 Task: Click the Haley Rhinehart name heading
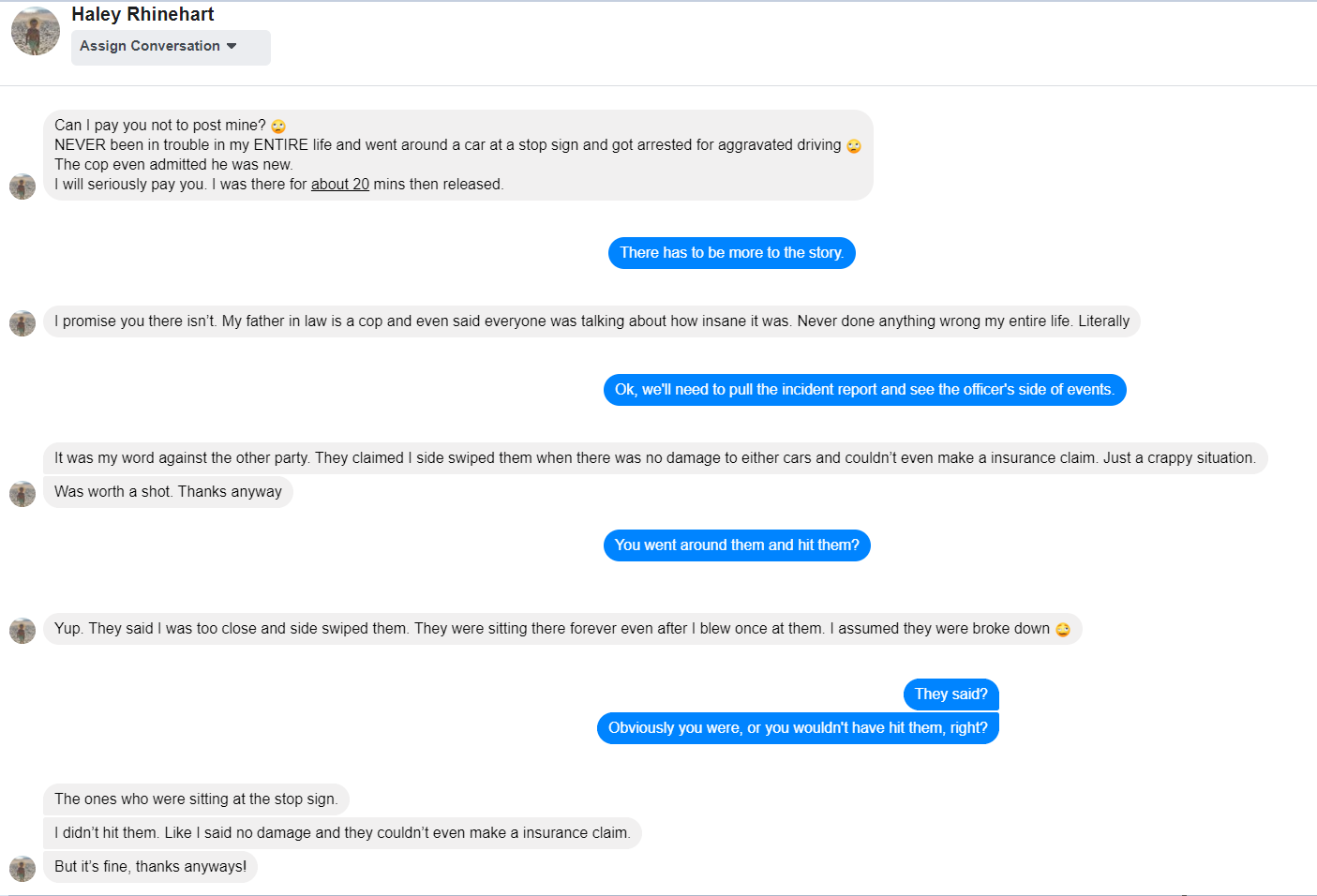pos(142,14)
